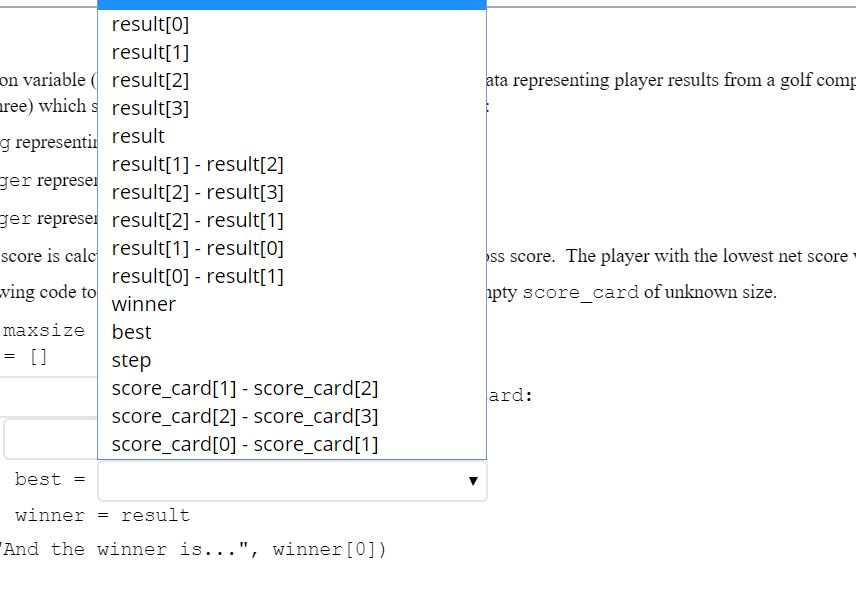Image resolution: width=856 pixels, height=596 pixels.
Task: Click text about lowest net score player
Action: coord(710,256)
